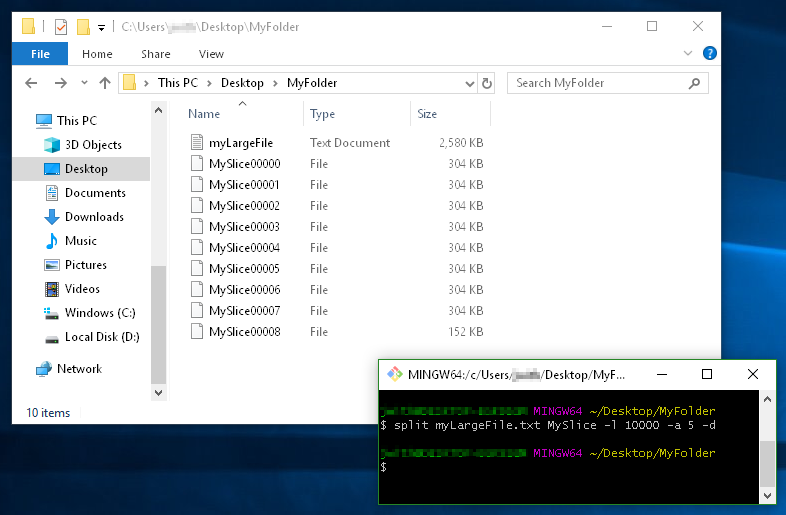Select the 3D Objects folder icon
Image resolution: width=786 pixels, height=515 pixels.
(52, 145)
